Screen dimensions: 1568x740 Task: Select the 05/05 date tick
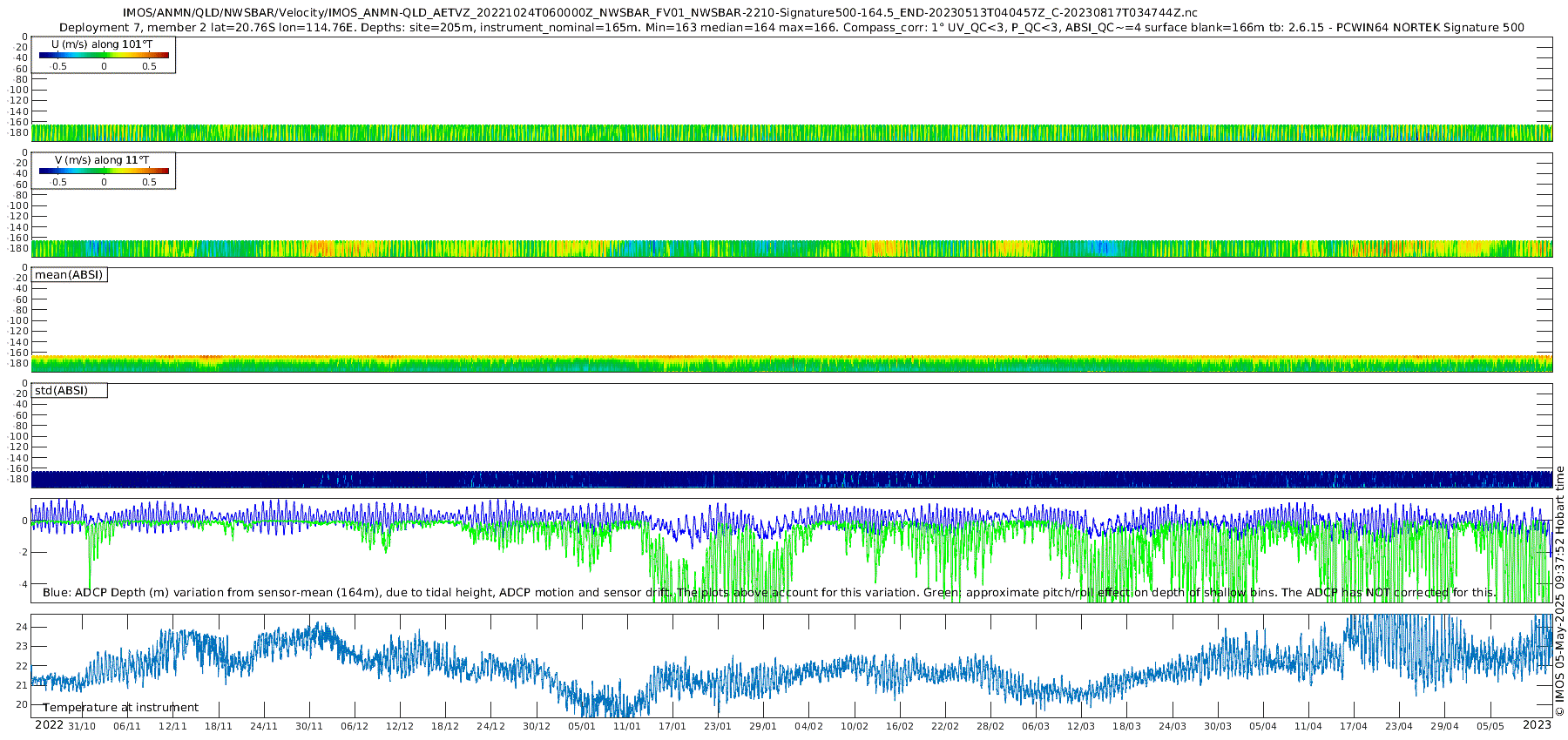[1490, 726]
